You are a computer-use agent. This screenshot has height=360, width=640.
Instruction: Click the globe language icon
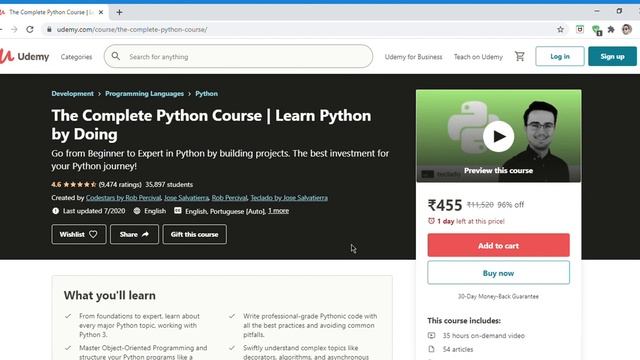(137, 211)
